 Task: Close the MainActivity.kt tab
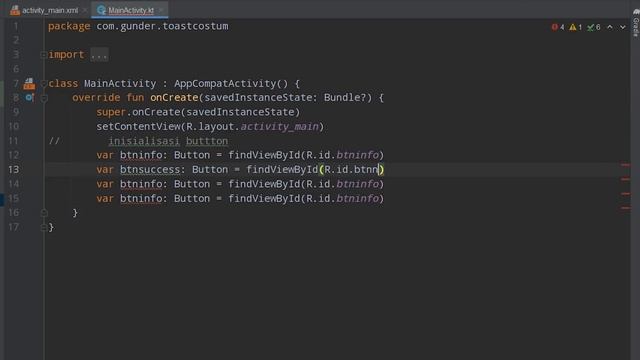161,10
